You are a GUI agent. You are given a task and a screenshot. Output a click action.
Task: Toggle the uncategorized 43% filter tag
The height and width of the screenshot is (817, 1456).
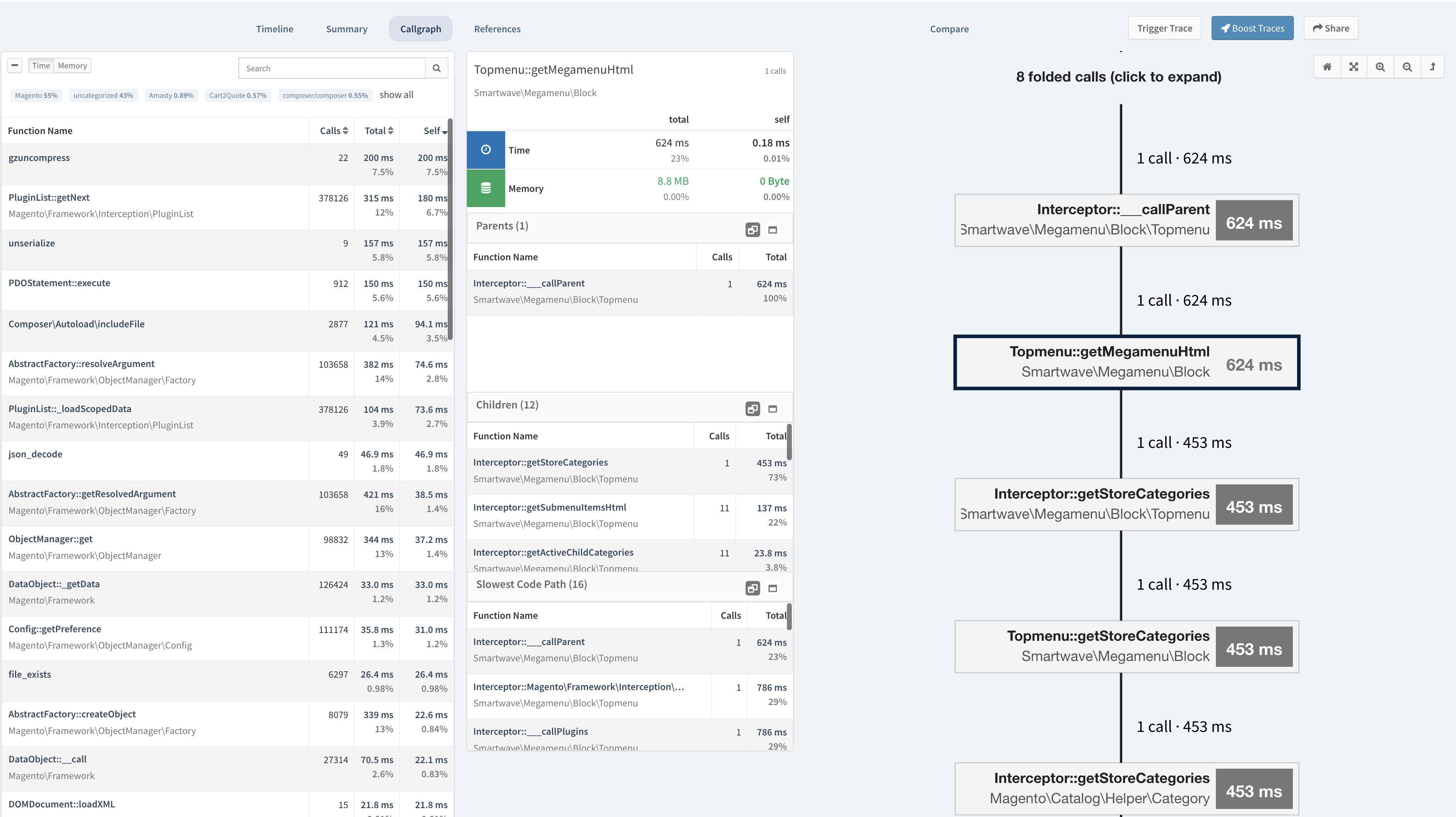point(103,95)
